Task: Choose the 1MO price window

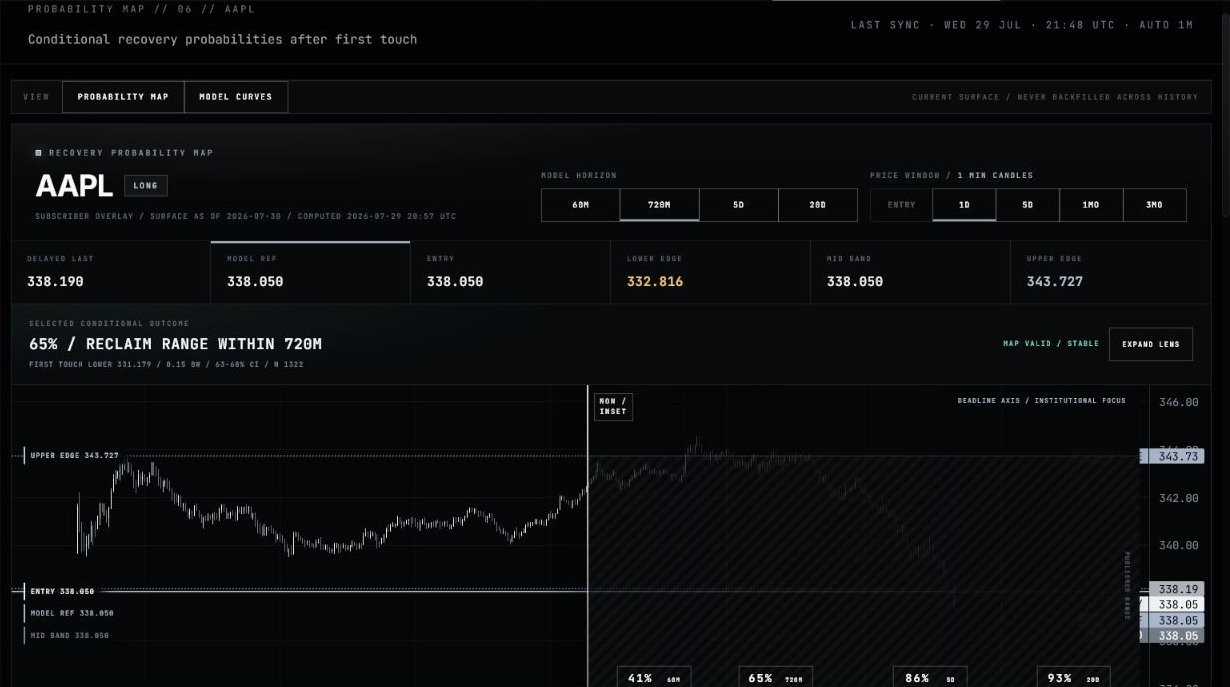Action: (1091, 205)
